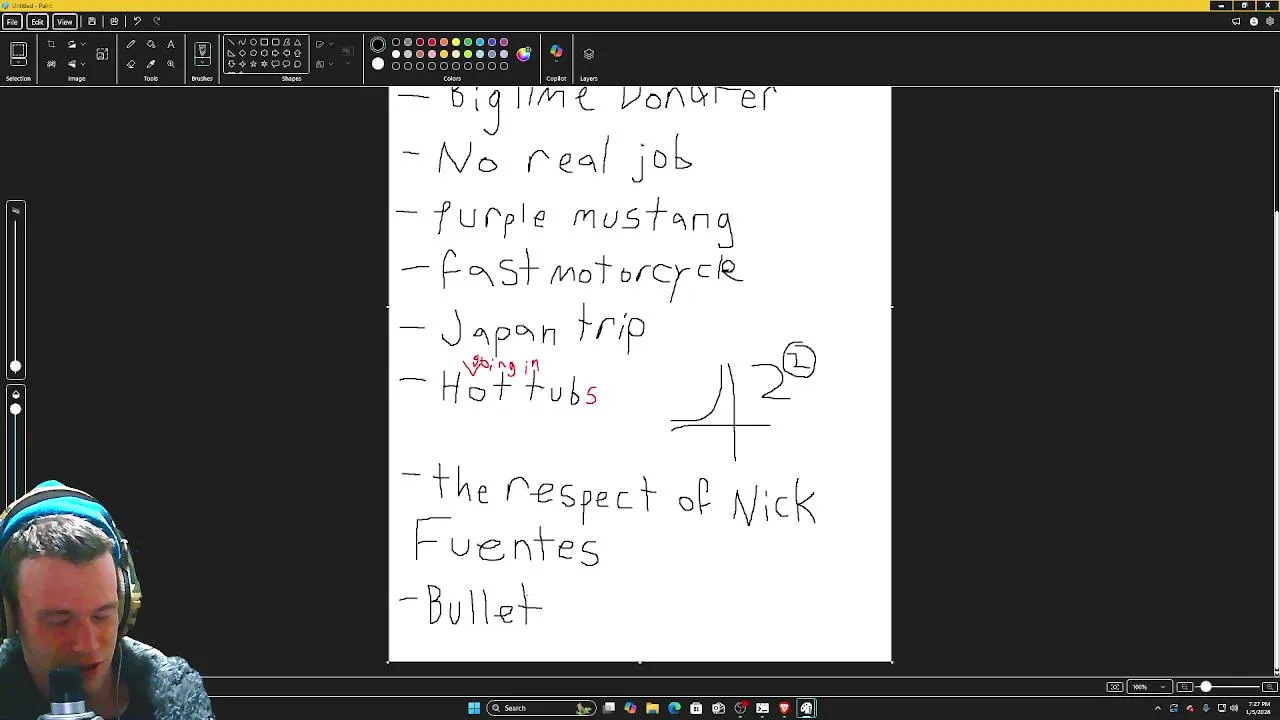The height and width of the screenshot is (720, 1280).
Task: Click the vertical canvas scrollbar
Action: (x=1276, y=150)
